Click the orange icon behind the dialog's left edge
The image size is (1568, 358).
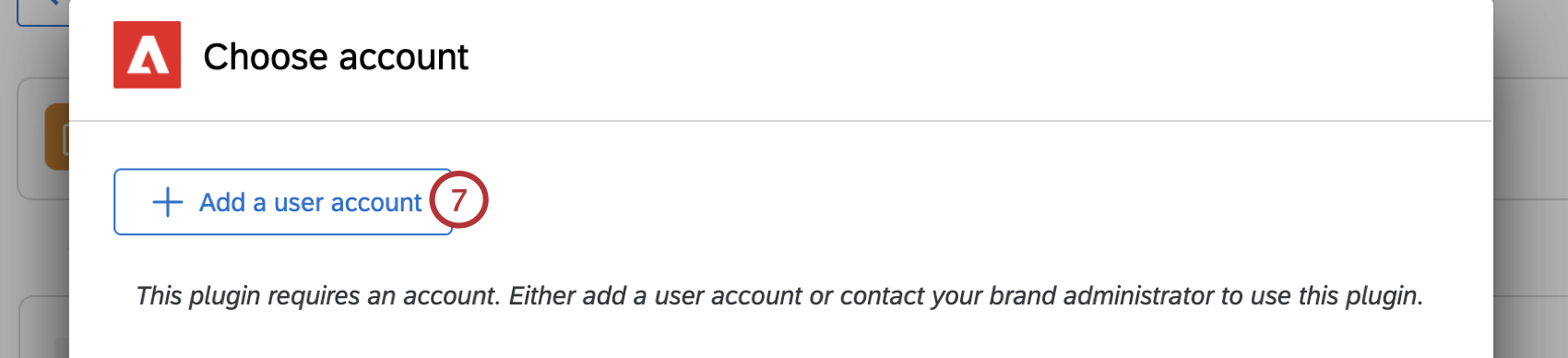56,137
